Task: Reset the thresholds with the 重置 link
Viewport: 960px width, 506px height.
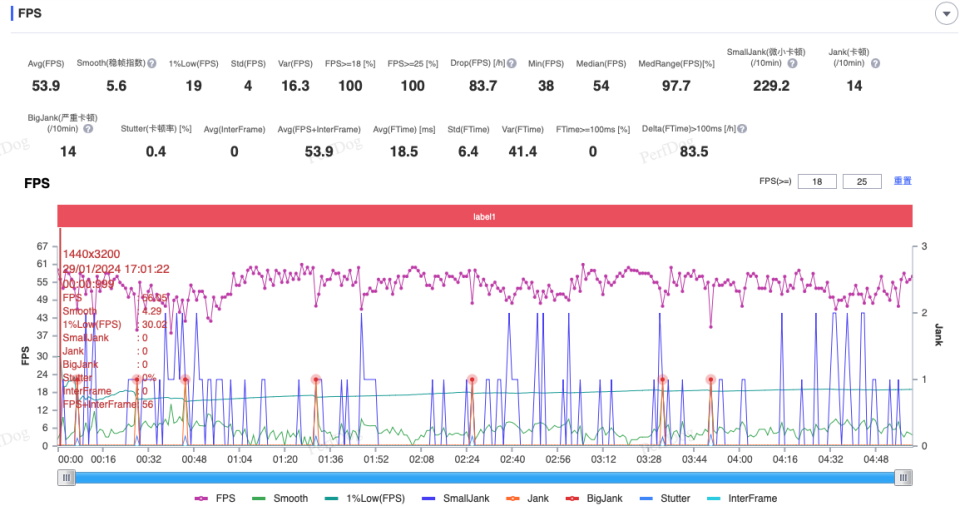Action: point(902,181)
